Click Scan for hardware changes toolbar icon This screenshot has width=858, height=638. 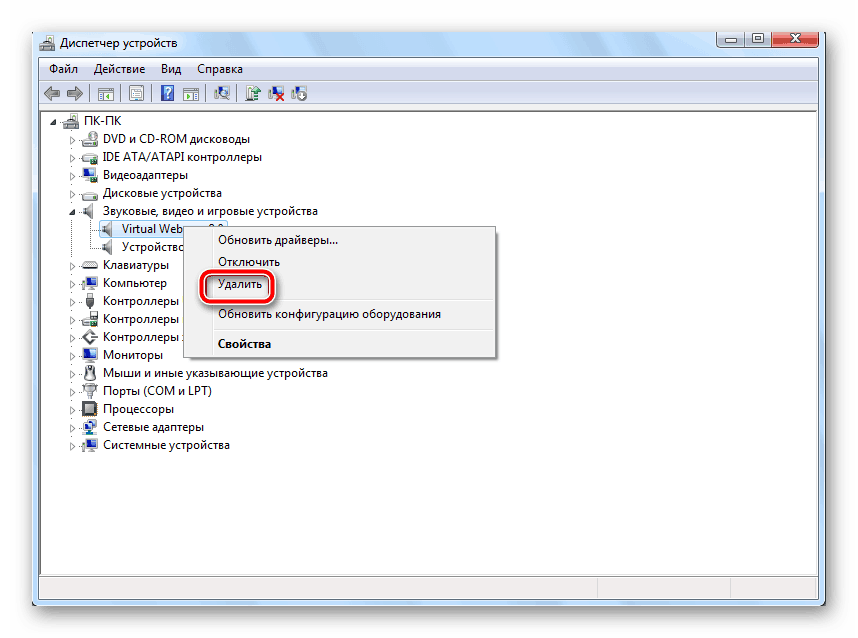point(222,94)
